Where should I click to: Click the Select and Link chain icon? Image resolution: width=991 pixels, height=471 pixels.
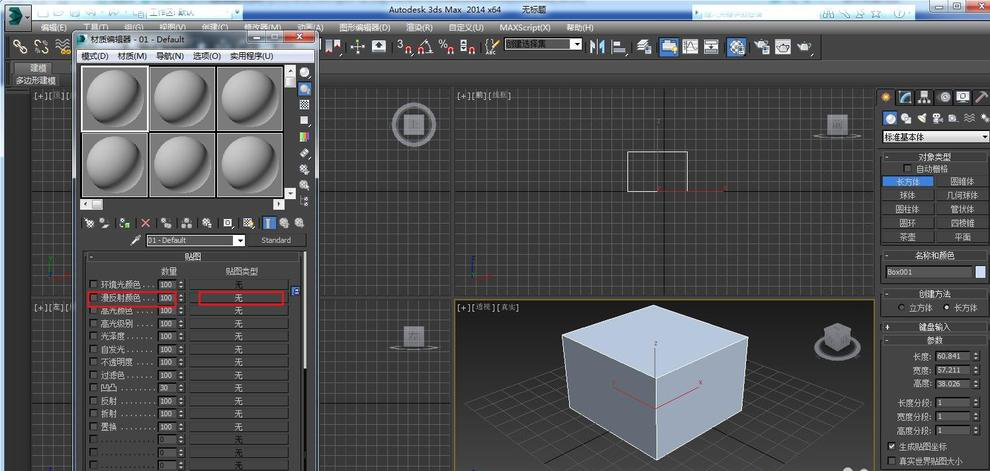coord(19,46)
